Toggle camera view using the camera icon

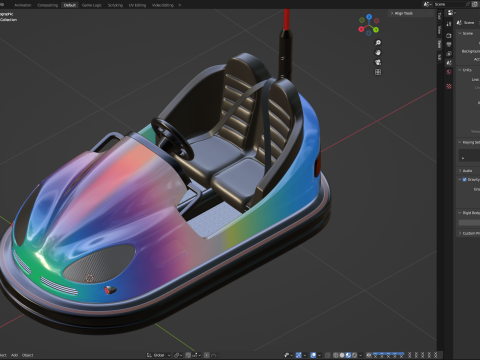[x=378, y=62]
